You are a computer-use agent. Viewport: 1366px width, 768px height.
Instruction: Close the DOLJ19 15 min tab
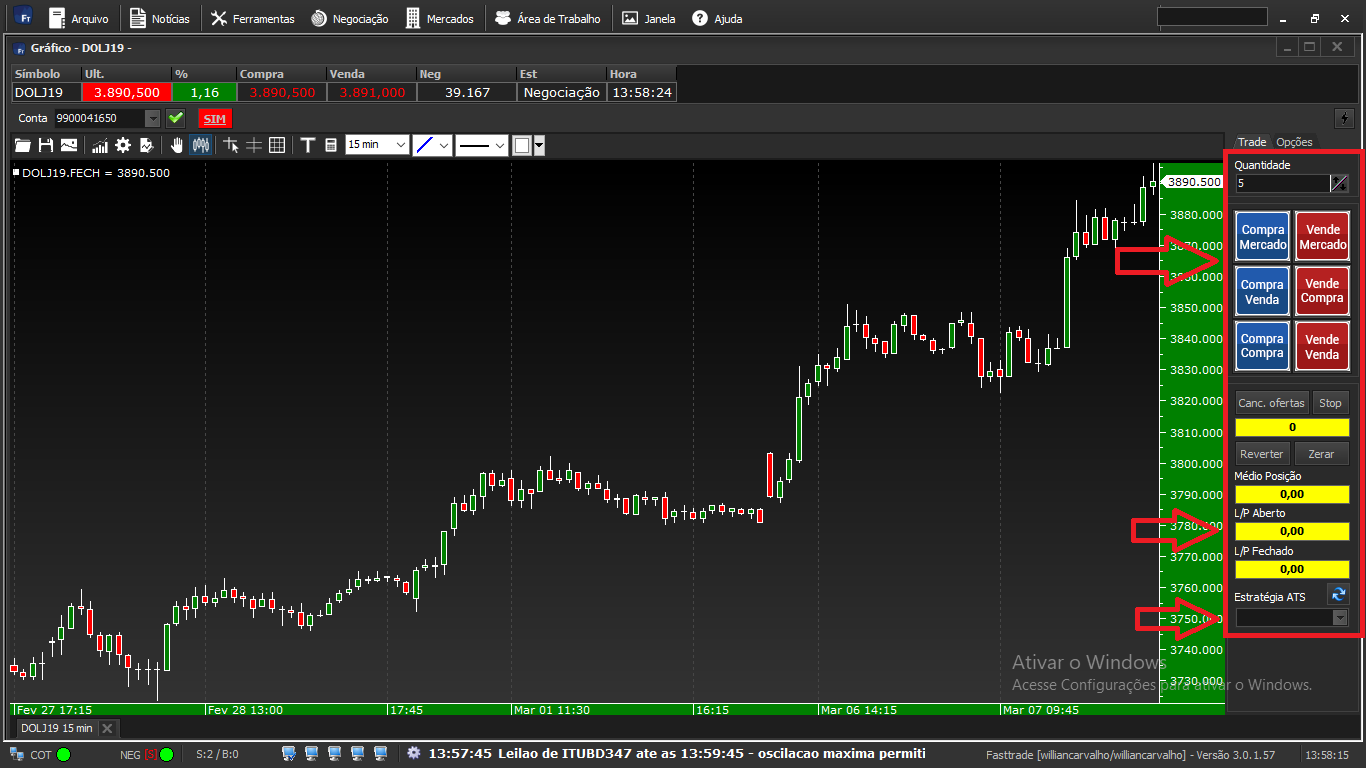(107, 728)
